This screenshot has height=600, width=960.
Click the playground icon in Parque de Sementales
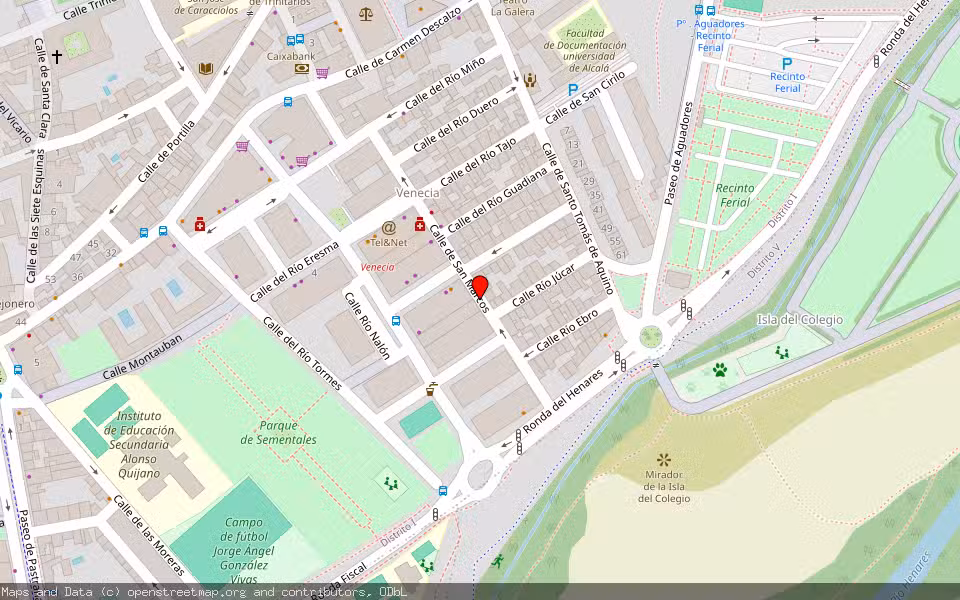(391, 484)
